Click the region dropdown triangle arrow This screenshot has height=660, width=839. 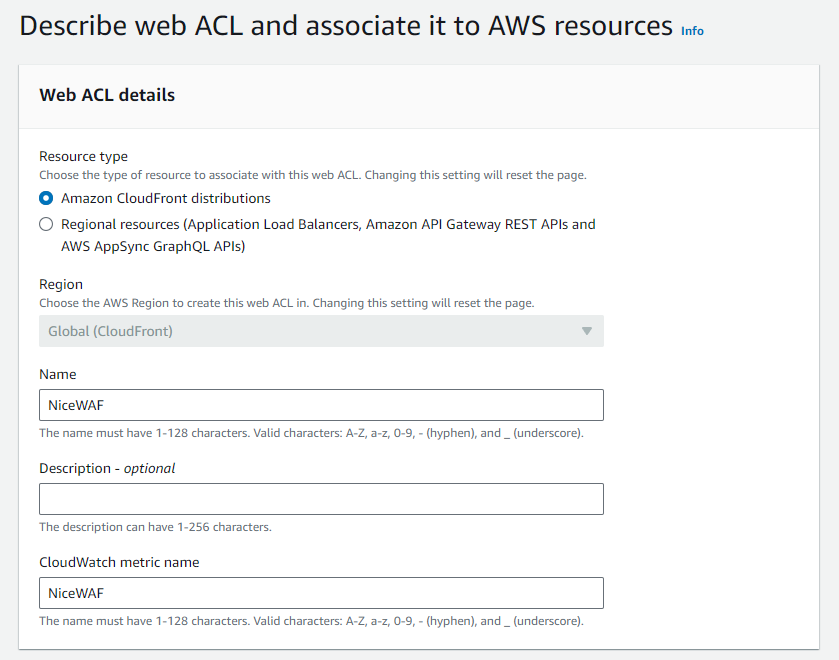point(586,331)
